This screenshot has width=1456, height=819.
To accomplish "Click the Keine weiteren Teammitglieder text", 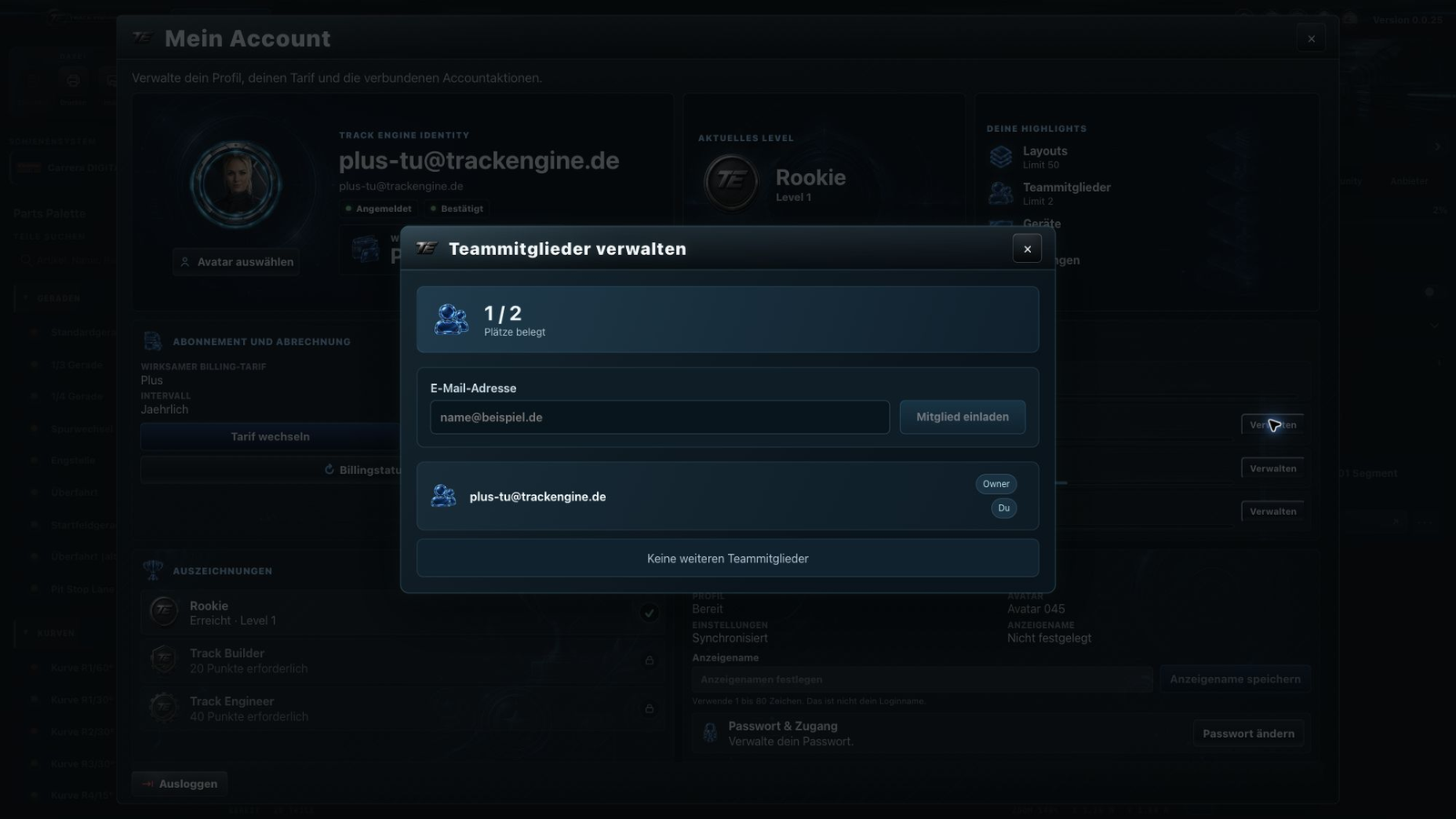I will pos(728,559).
